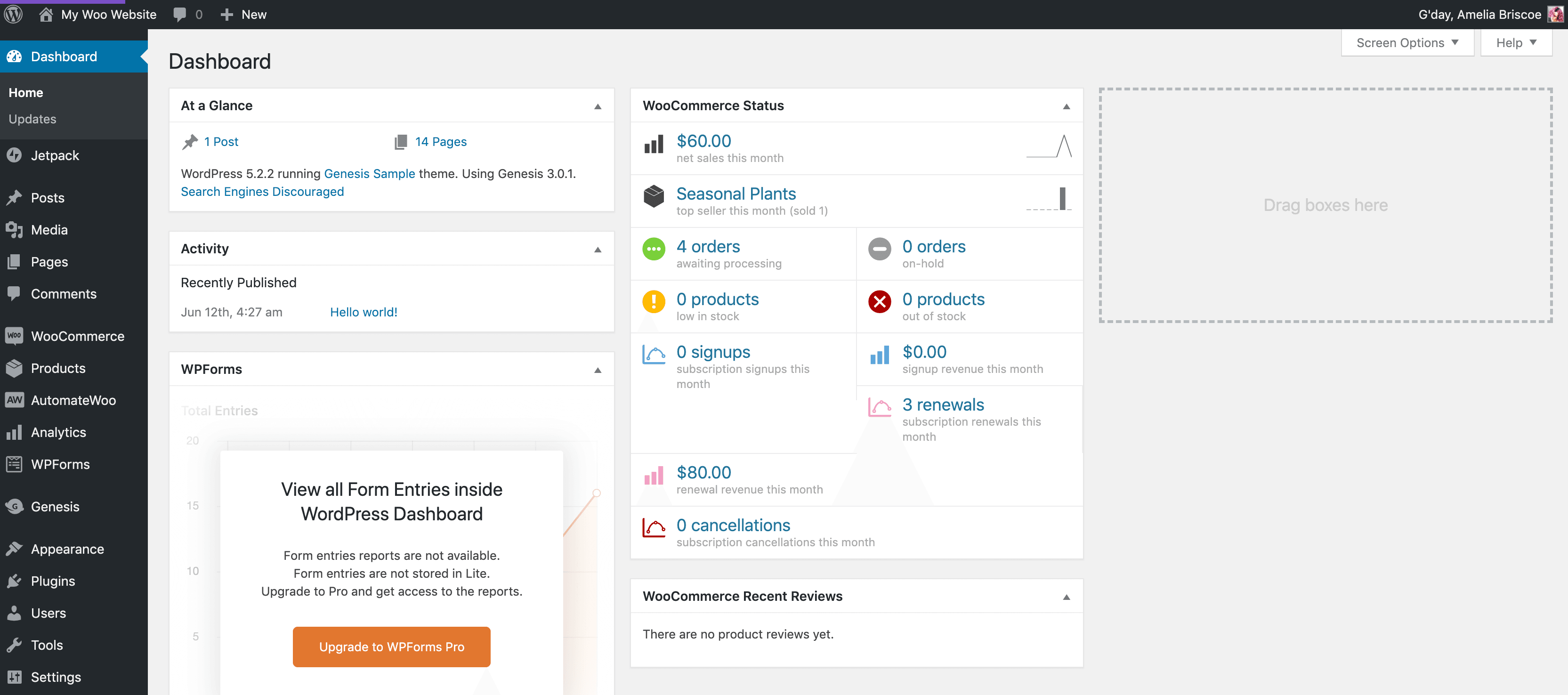Open AutomateWoo via its AW icon
Viewport: 1568px width, 695px height.
pos(15,400)
